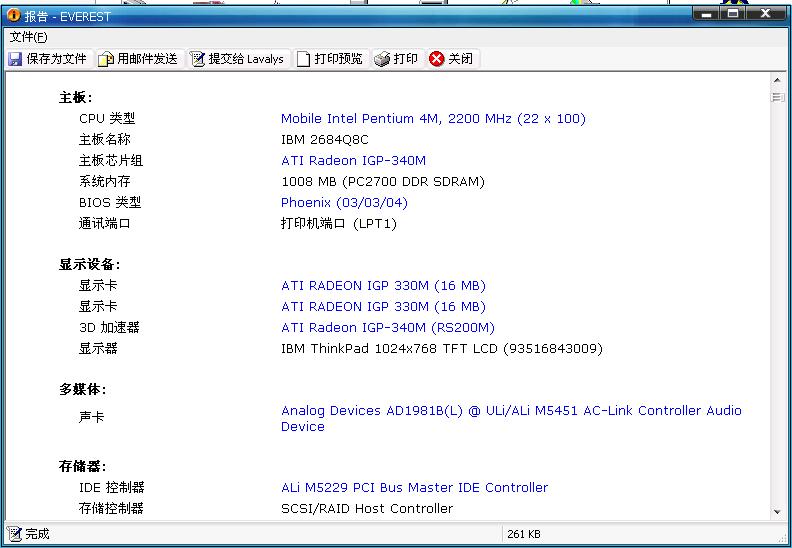Click the red close X icon
This screenshot has height=548, width=792.
coord(436,59)
